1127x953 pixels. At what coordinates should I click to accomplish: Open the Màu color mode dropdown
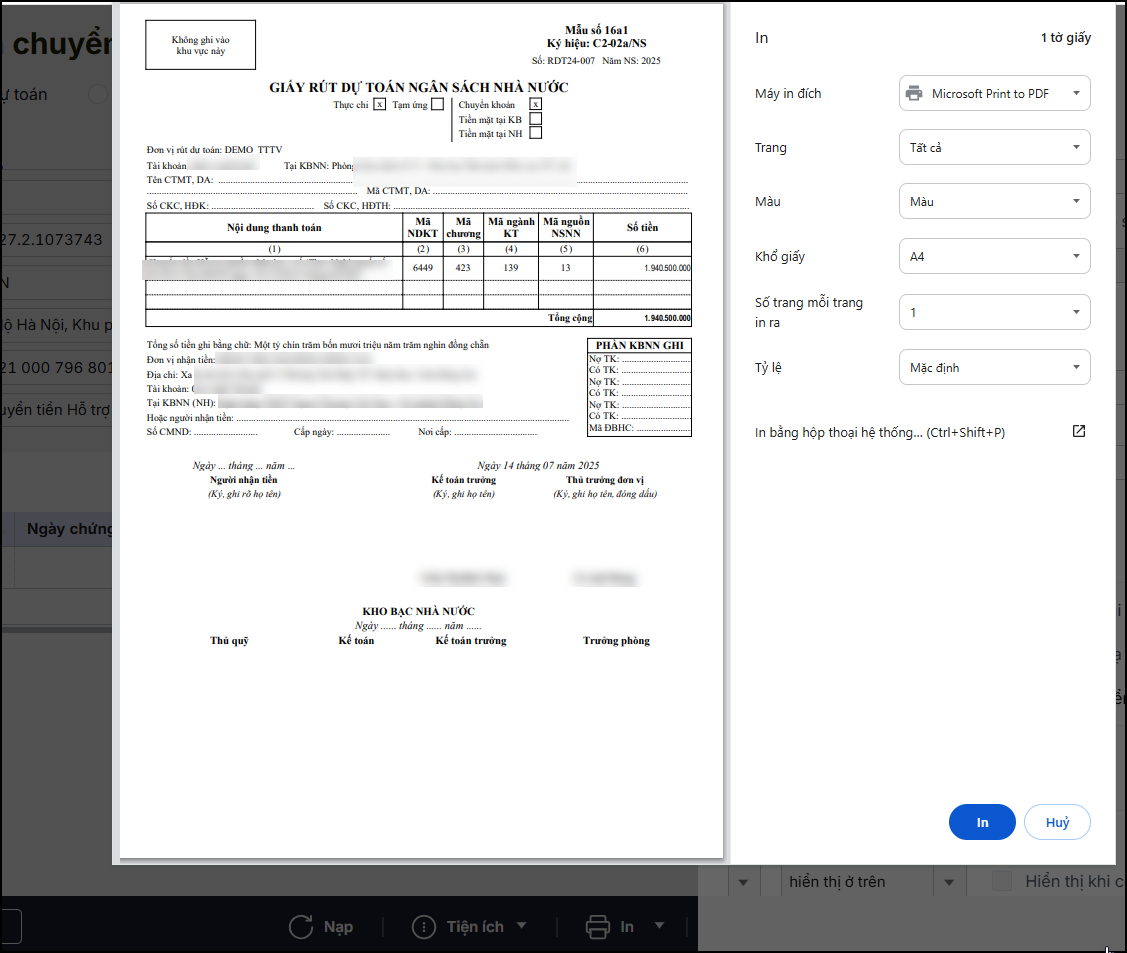click(x=993, y=201)
